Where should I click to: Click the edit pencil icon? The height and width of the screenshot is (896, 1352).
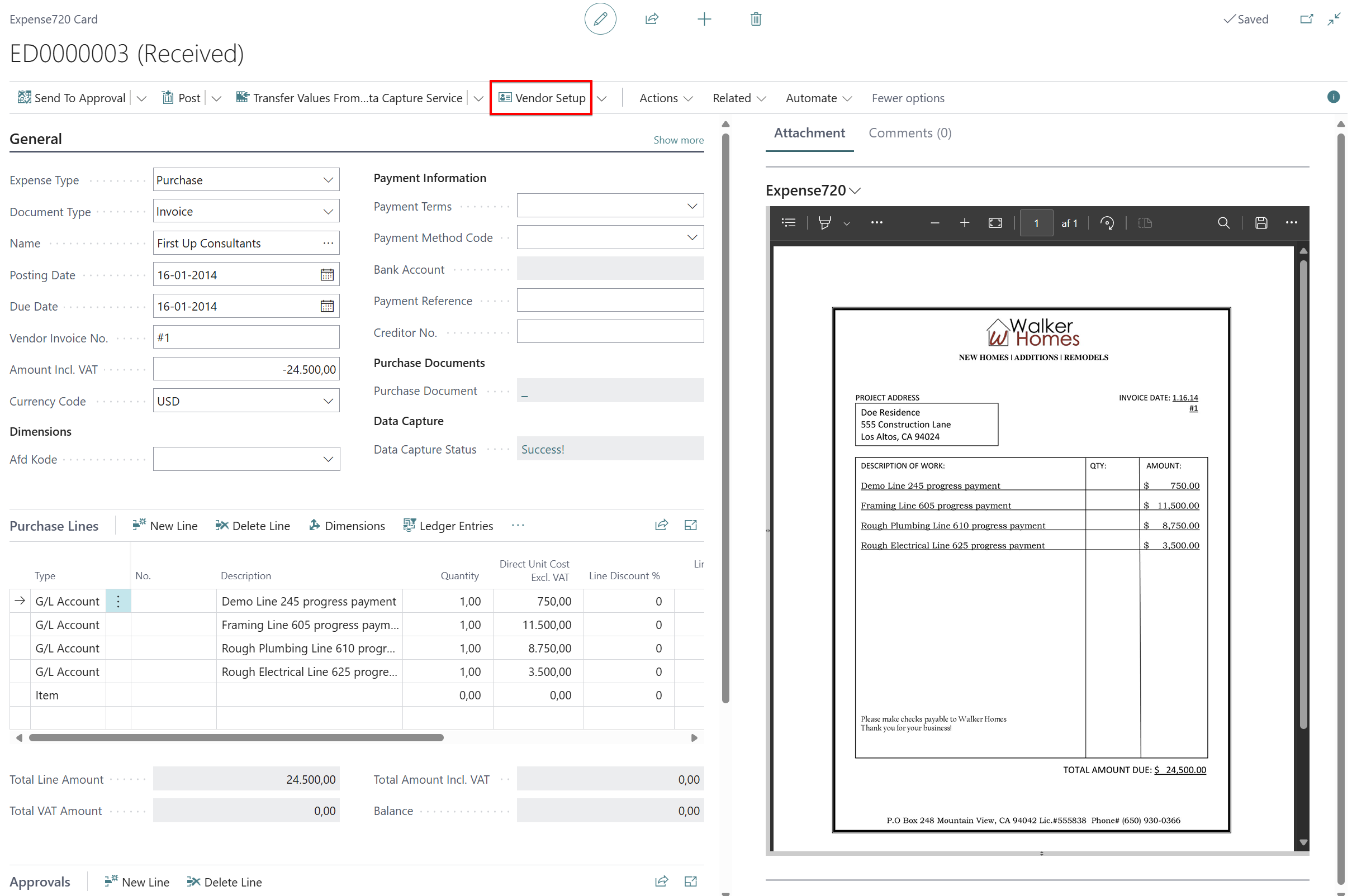(600, 19)
